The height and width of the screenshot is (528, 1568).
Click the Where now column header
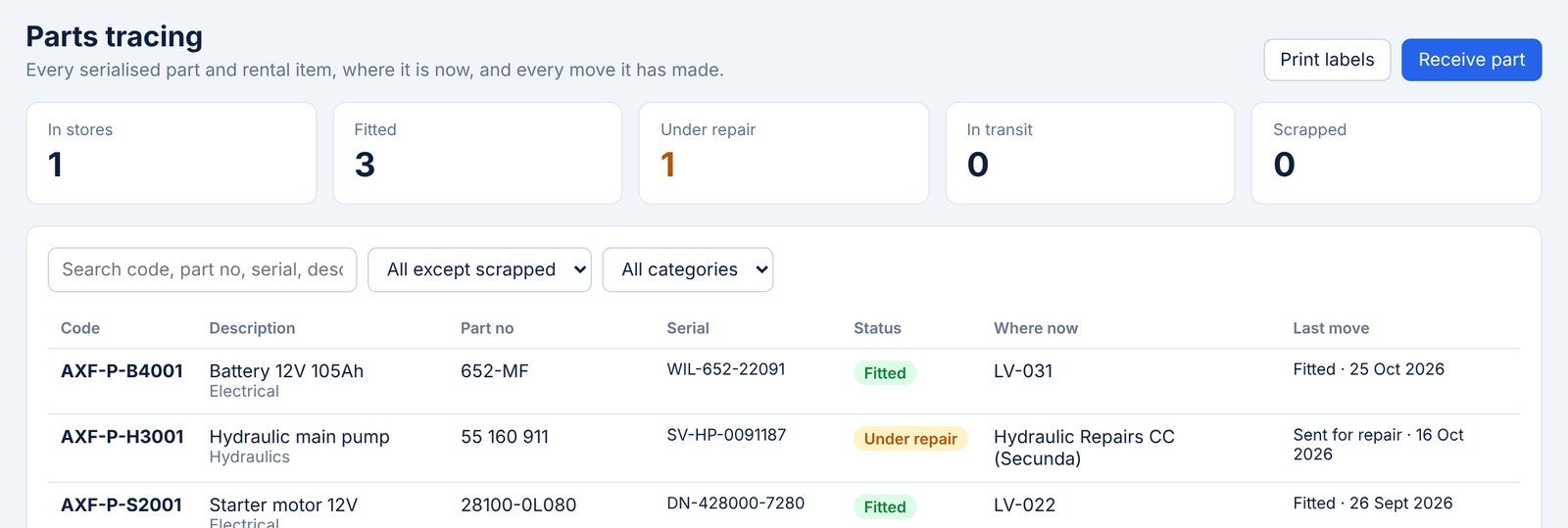point(1036,328)
